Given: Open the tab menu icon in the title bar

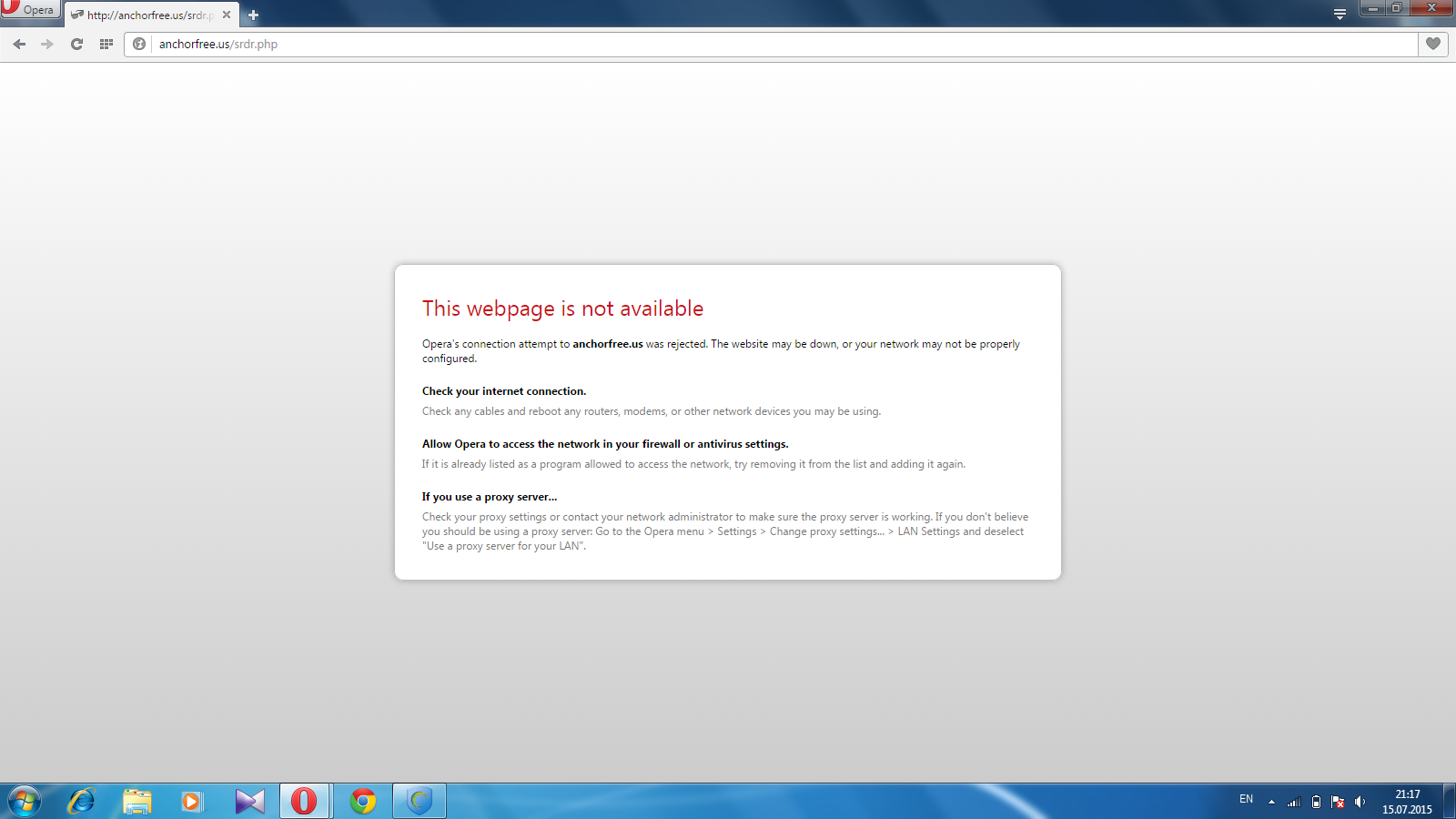Looking at the screenshot, I should point(1340,14).
